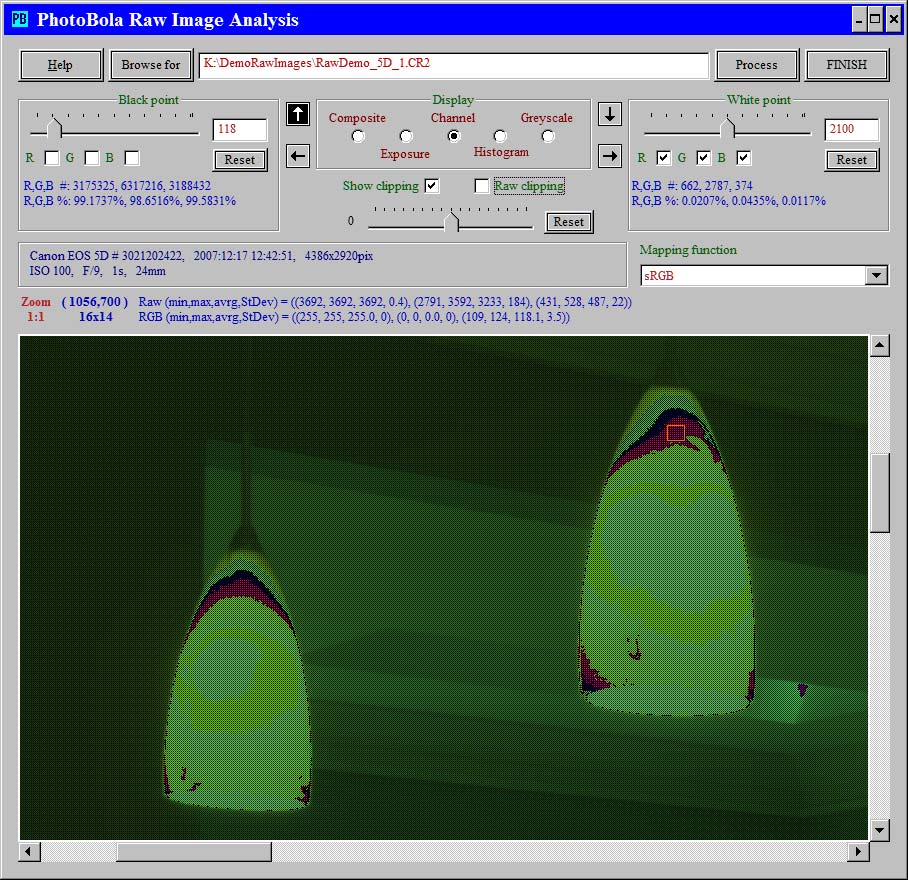Open the Mapping function sRGB dropdown
The image size is (908, 880).
coord(876,276)
